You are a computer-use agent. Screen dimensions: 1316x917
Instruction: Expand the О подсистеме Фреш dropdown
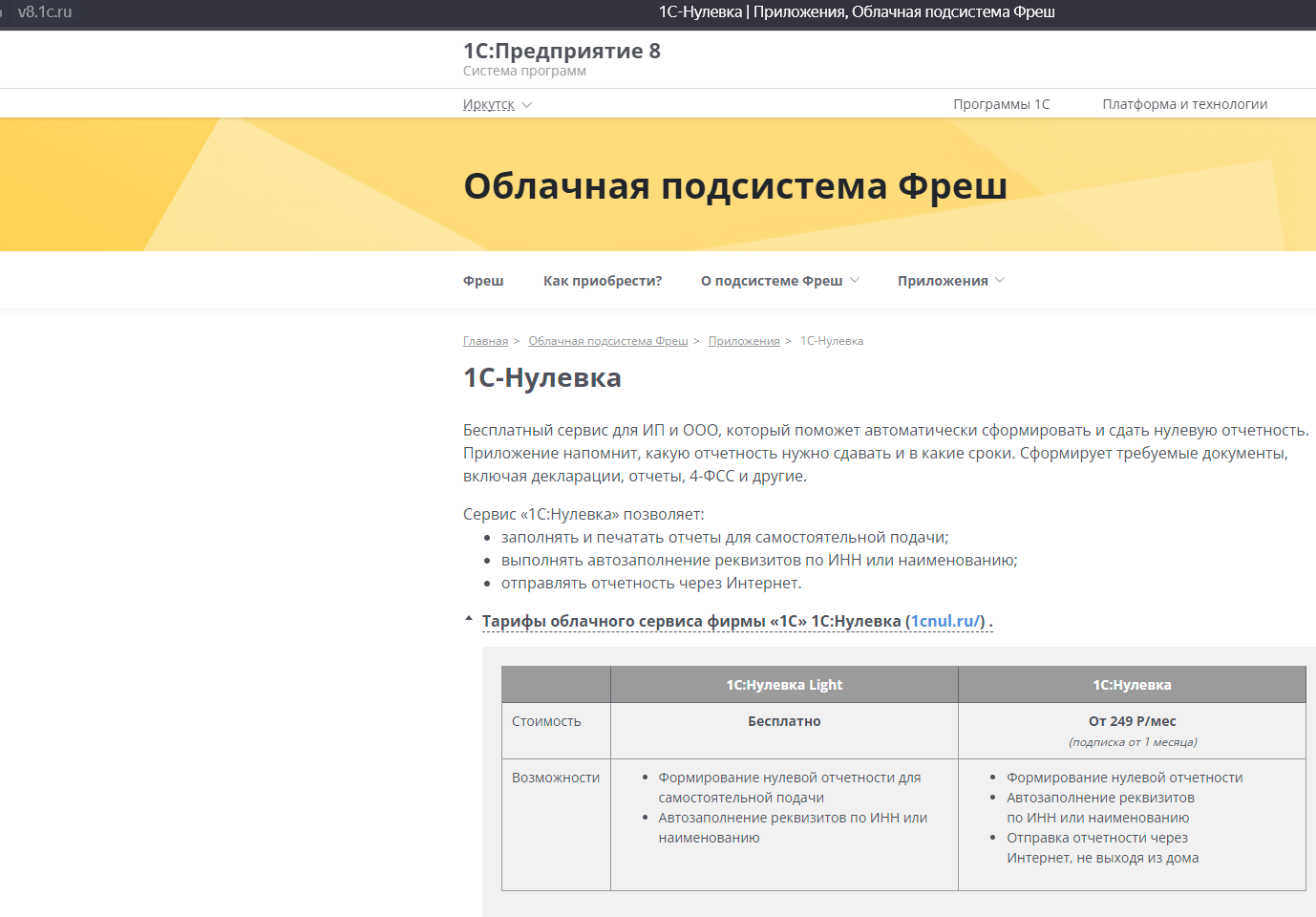[x=772, y=281]
